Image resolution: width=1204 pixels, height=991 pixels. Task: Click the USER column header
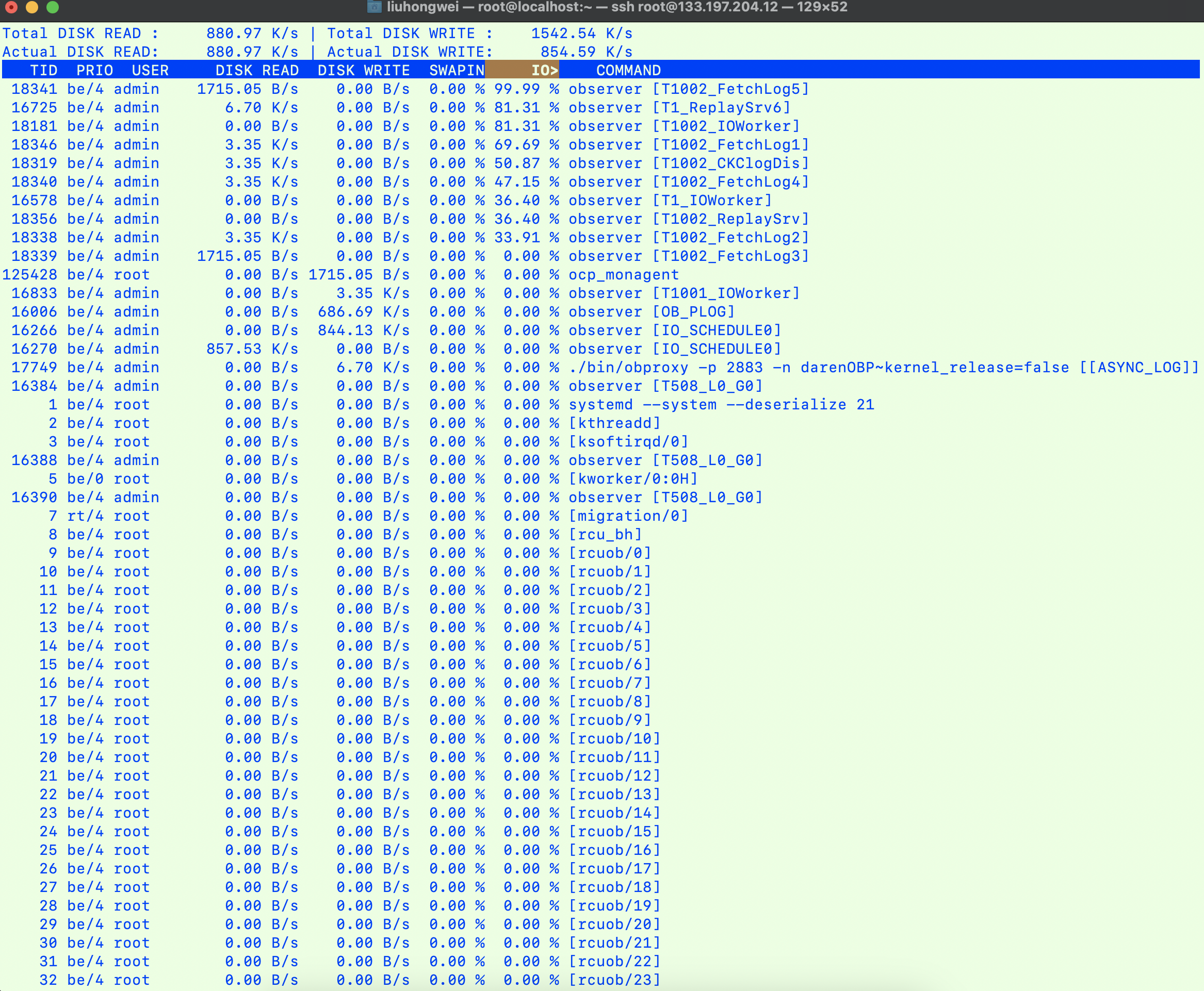[x=150, y=70]
